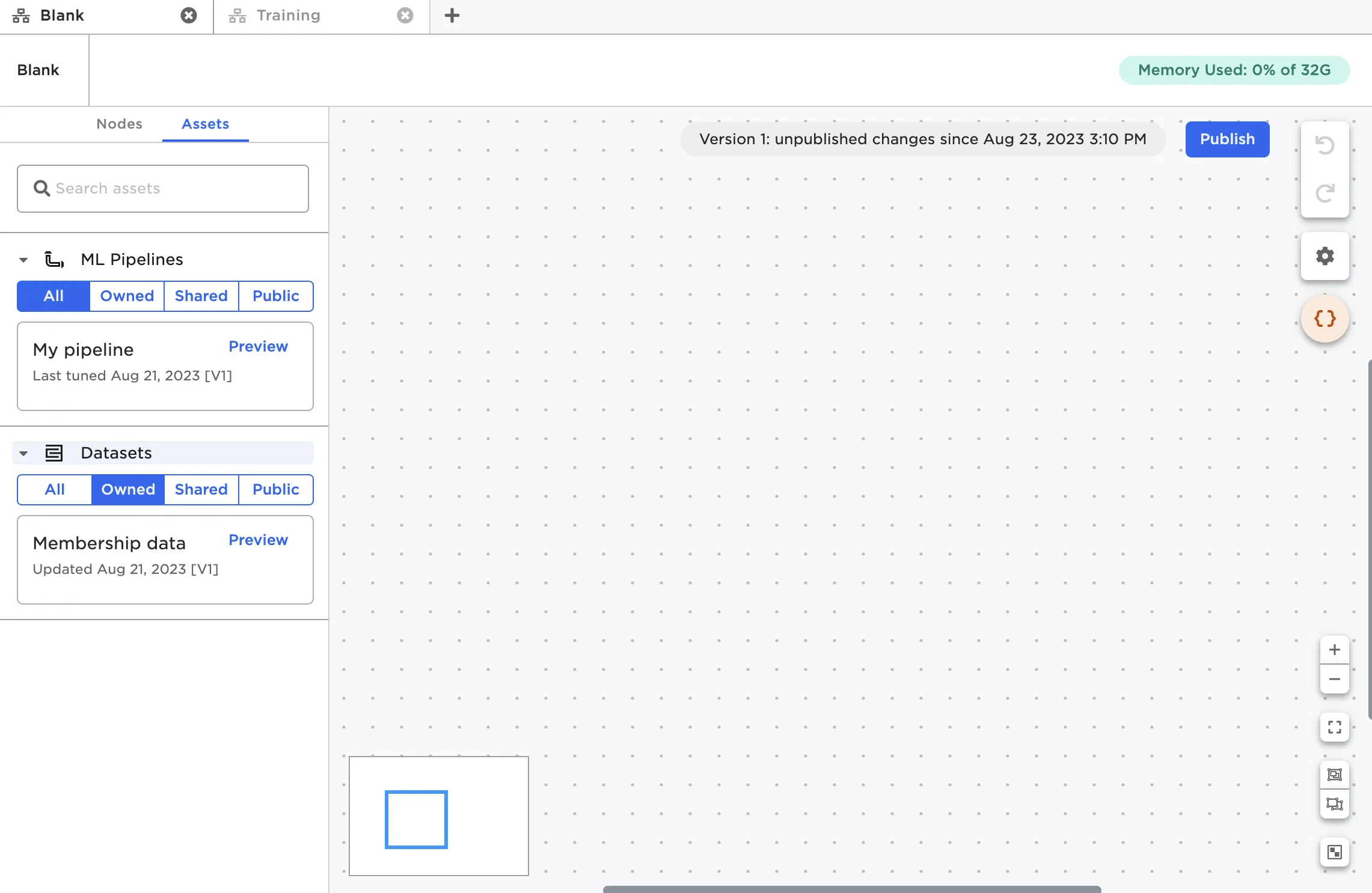Filter Datasets by Shared
Screen dimensions: 1372x893
pyautogui.click(x=201, y=489)
